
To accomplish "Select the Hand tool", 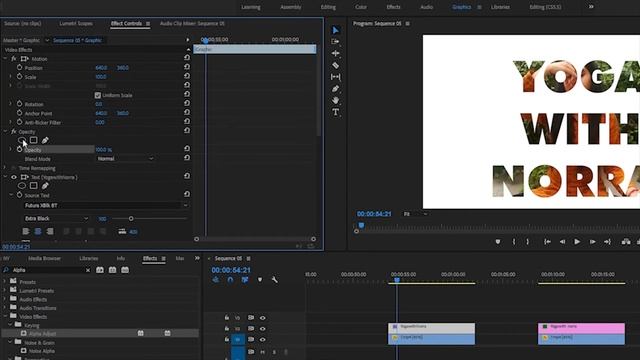I will tap(336, 100).
